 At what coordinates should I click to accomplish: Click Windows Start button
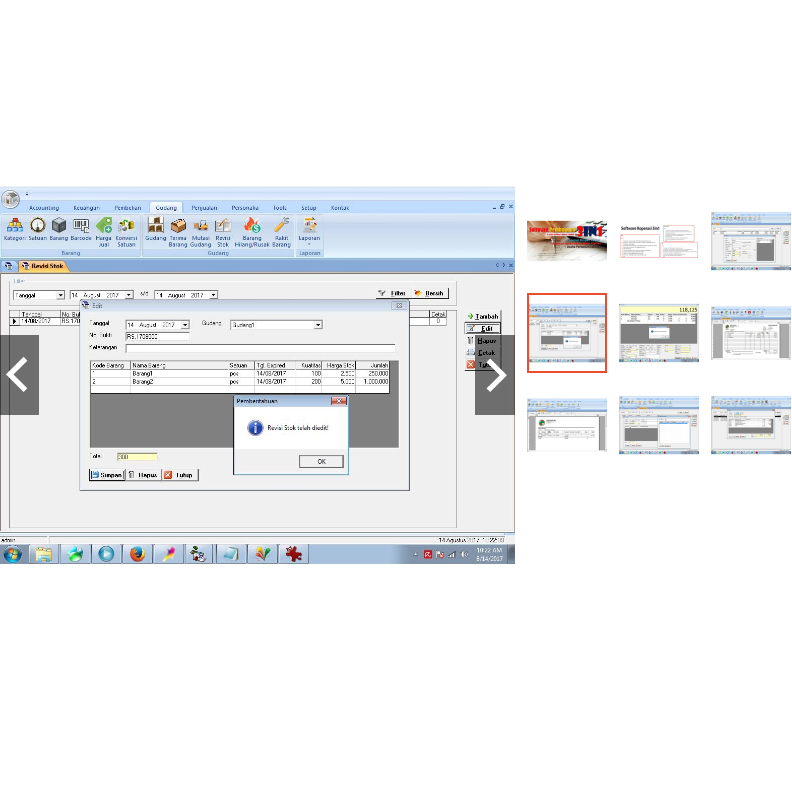tap(13, 554)
